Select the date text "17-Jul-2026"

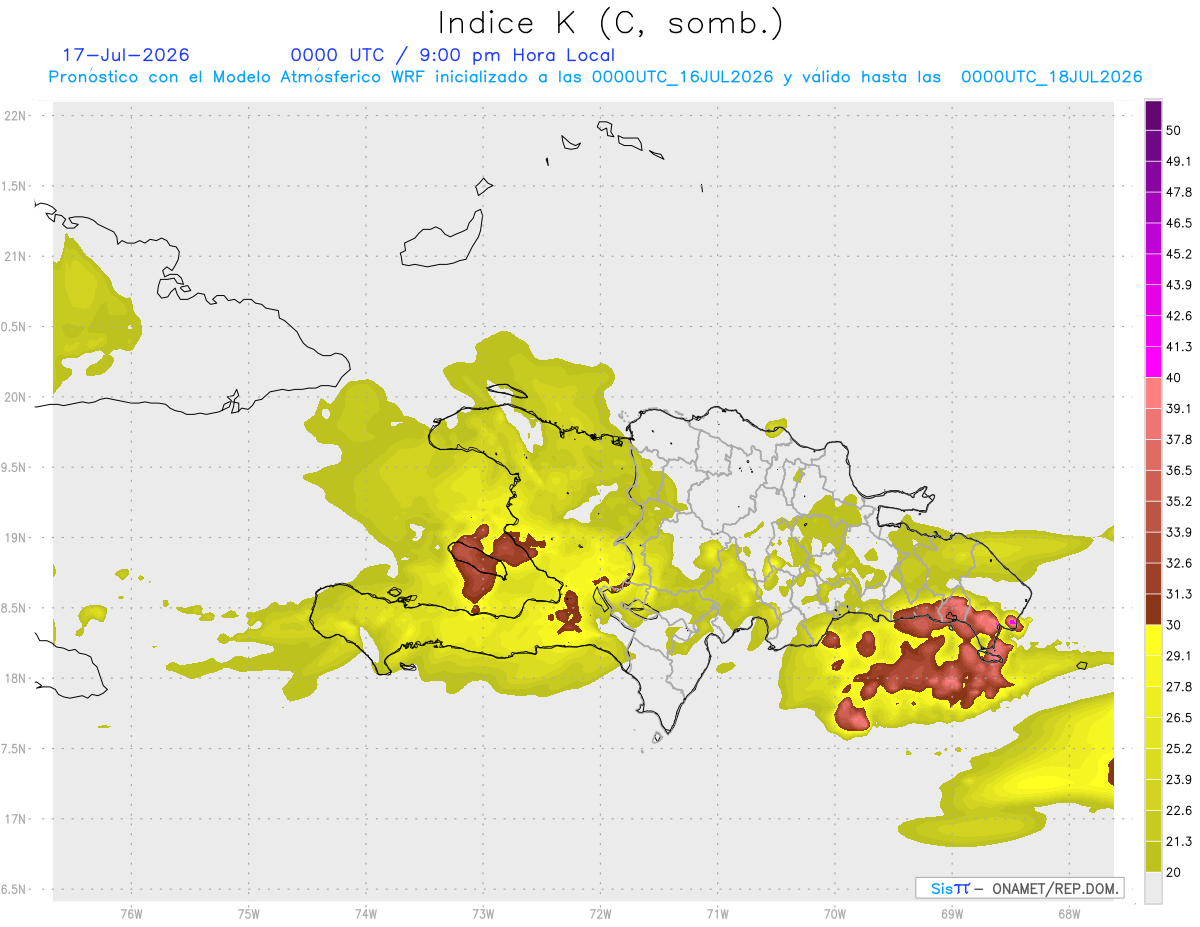pyautogui.click(x=126, y=55)
